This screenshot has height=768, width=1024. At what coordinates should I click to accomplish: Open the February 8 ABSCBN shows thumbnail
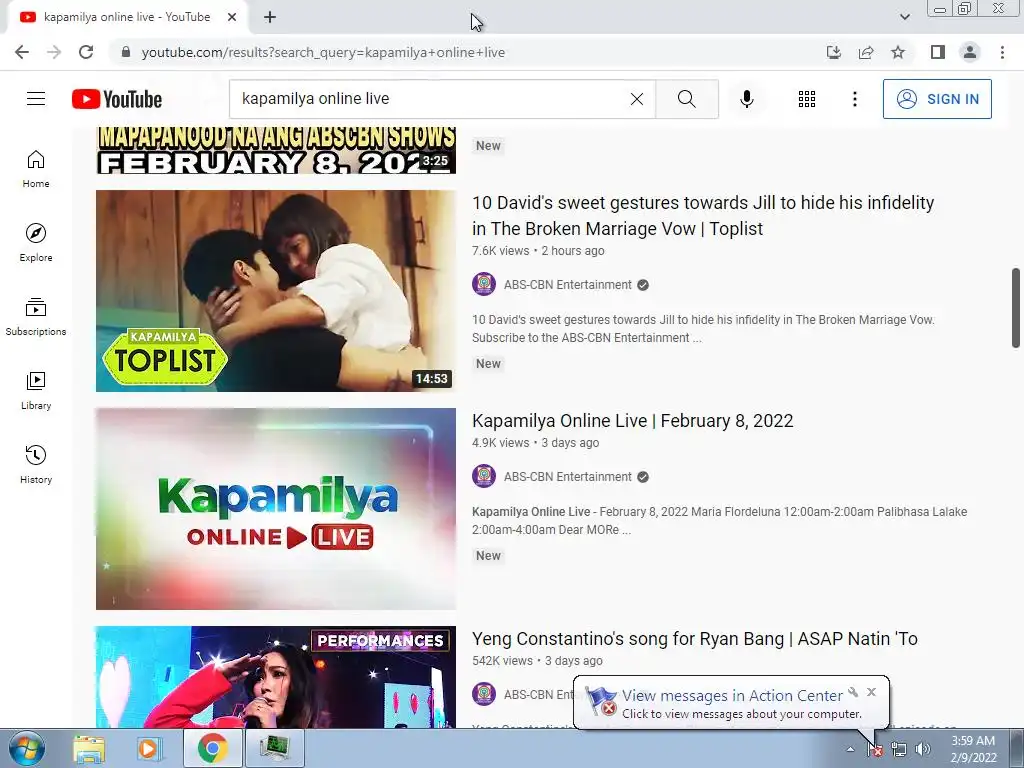276,151
